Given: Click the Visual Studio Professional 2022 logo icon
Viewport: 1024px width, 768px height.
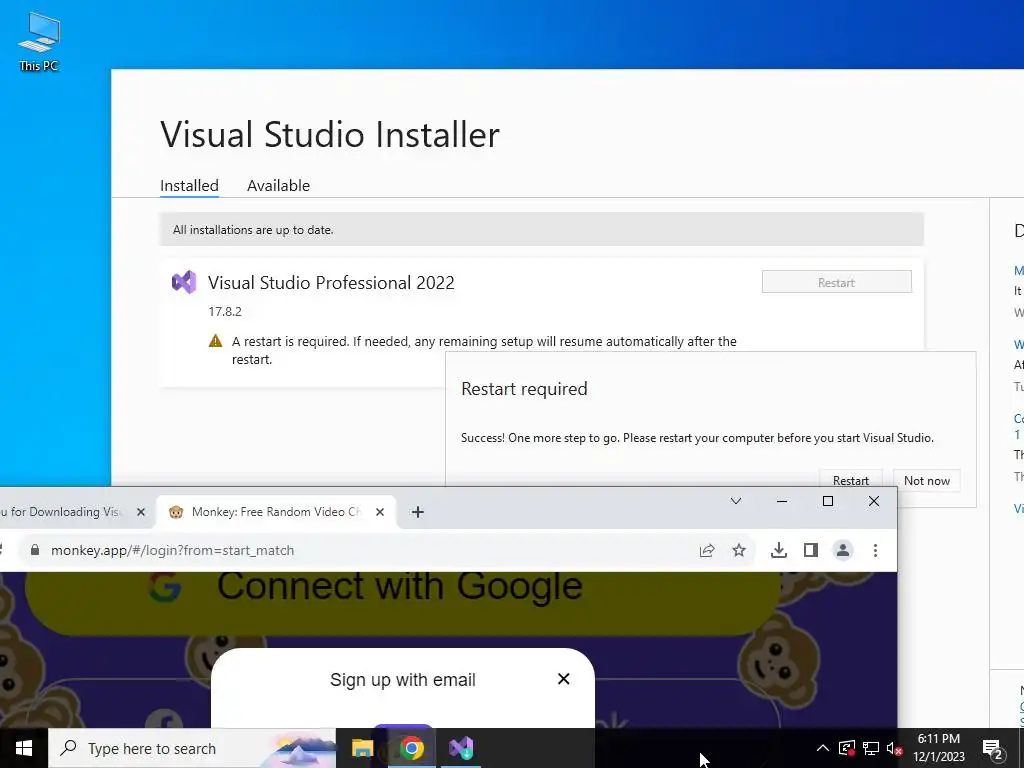Looking at the screenshot, I should pyautogui.click(x=184, y=282).
